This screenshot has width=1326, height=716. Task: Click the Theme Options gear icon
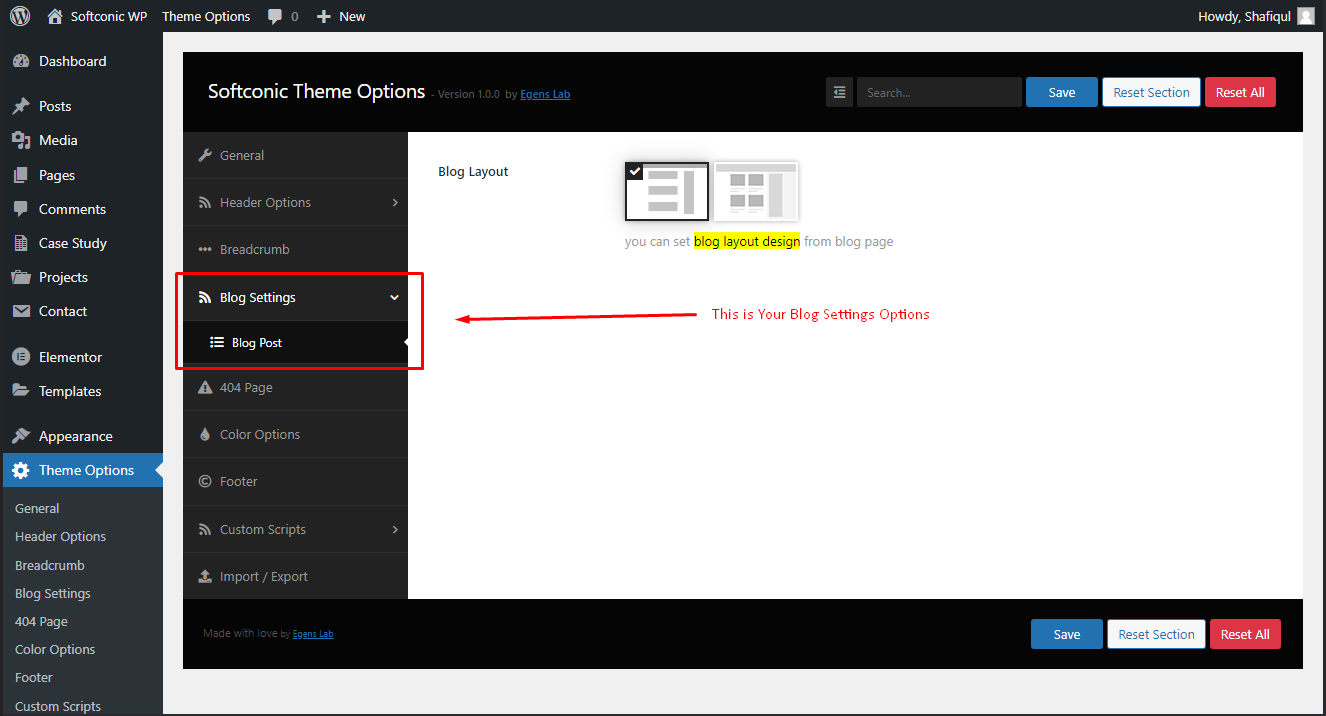point(21,470)
